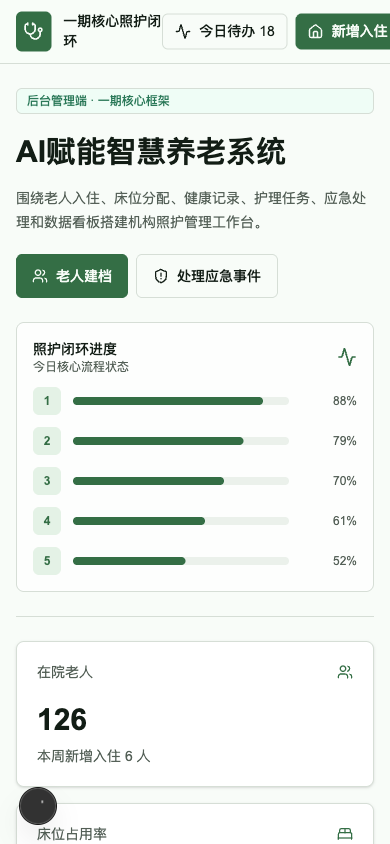The image size is (390, 844).
Task: Click the pulse icon in 今日待办 button
Action: tap(183, 32)
